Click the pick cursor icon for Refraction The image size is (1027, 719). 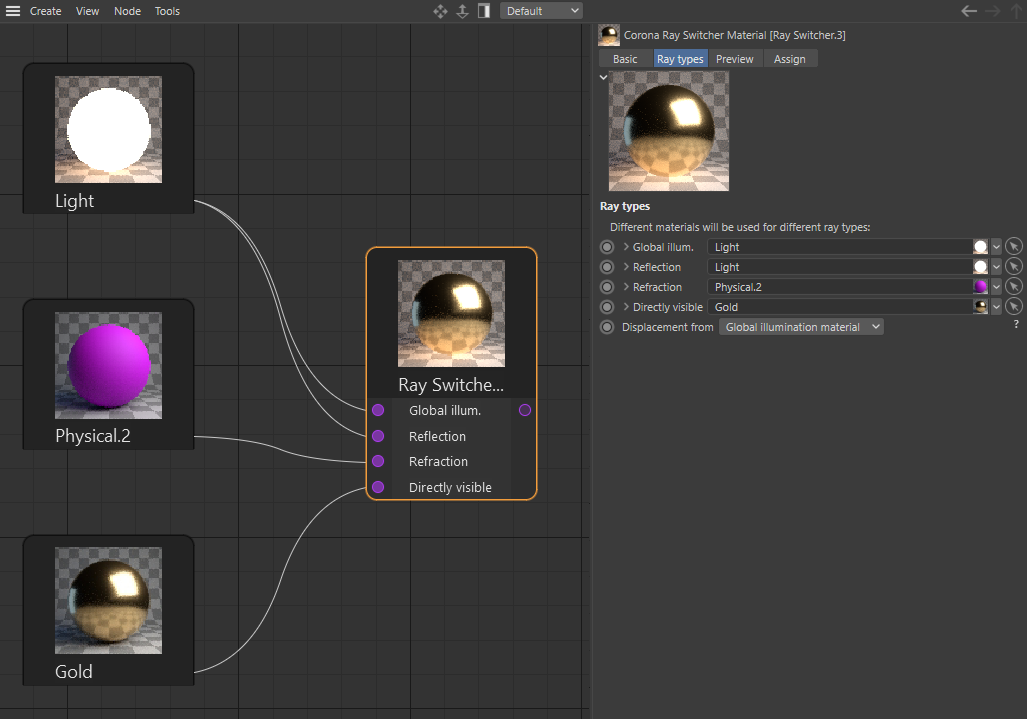(1014, 287)
